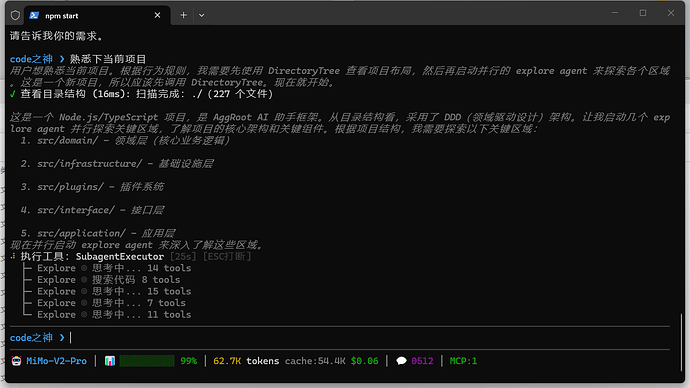This screenshot has width=690, height=388.
Task: Click the src/infrastructure/ list line
Action: (117, 164)
